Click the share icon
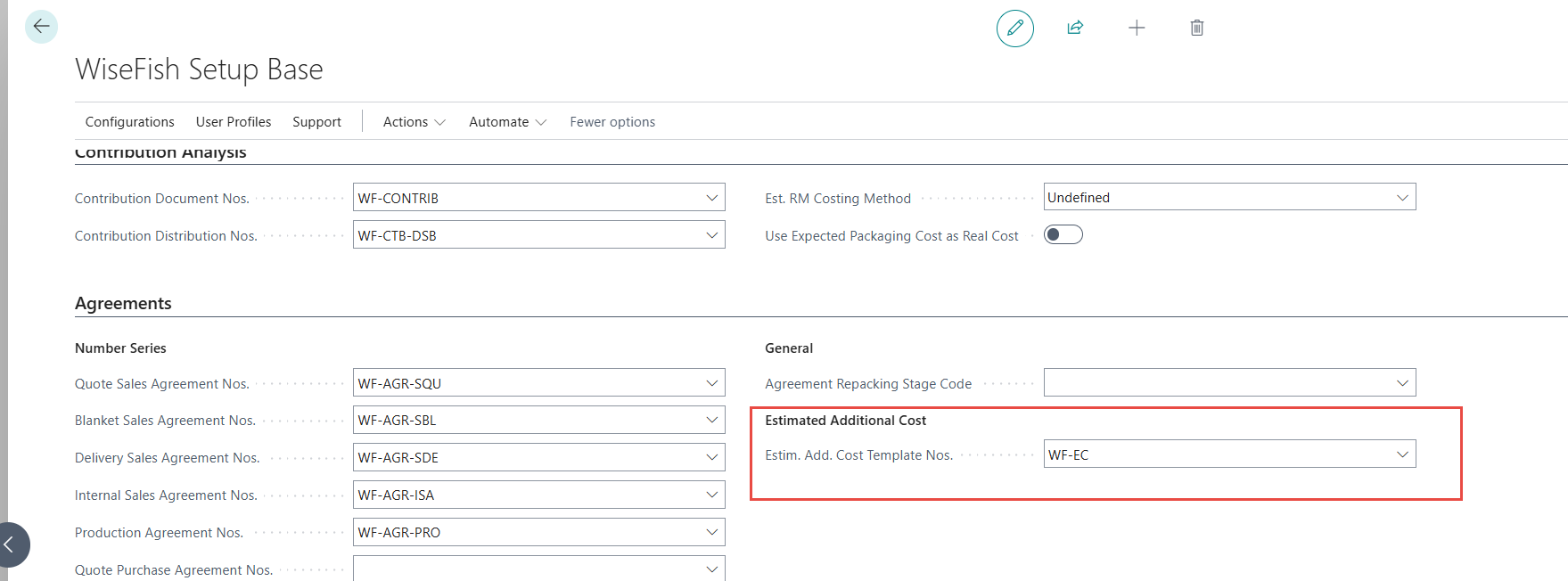Screen dimensions: 1568x581 [x=1075, y=29]
